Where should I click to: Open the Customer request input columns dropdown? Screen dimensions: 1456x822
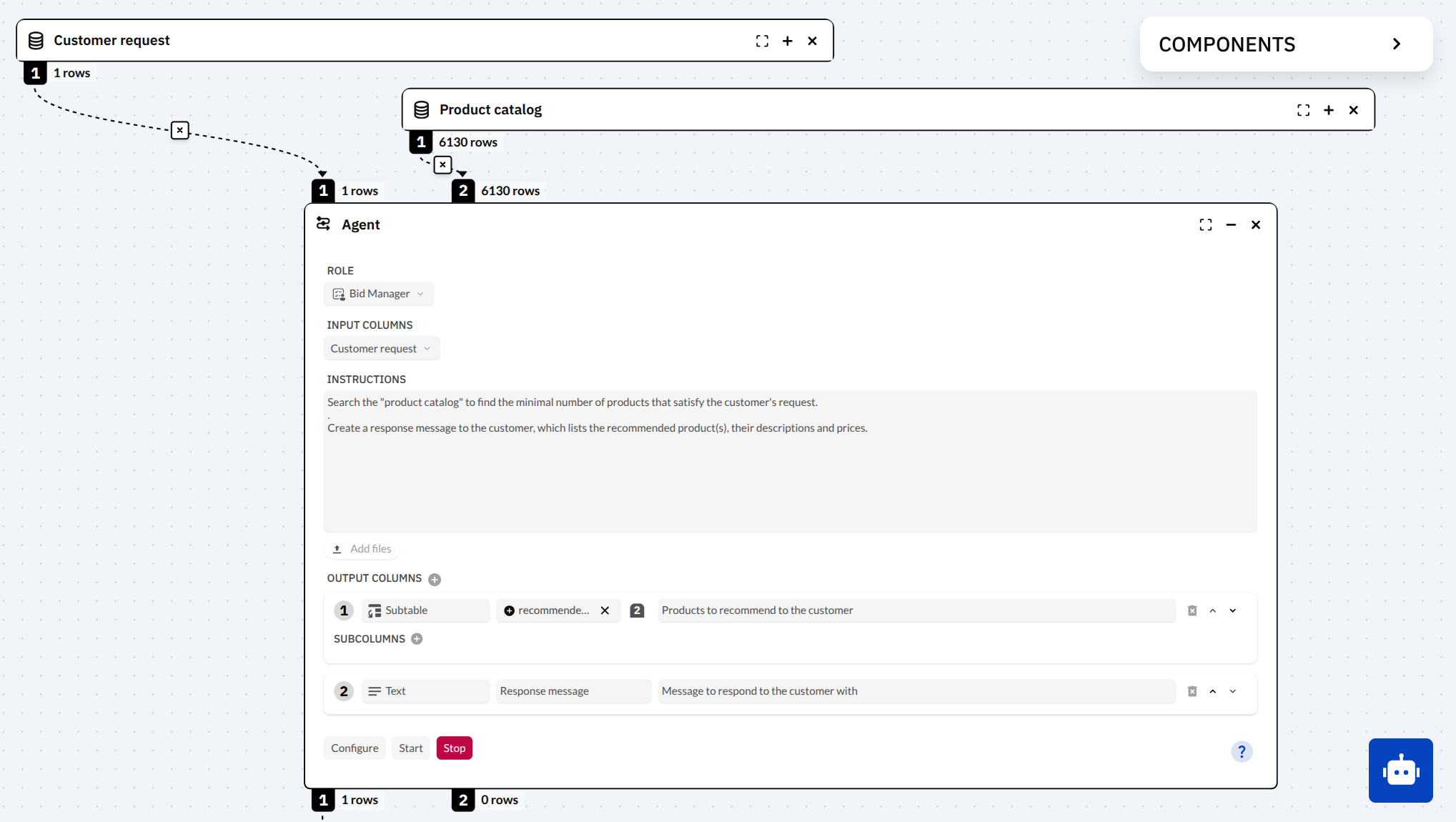(x=381, y=348)
